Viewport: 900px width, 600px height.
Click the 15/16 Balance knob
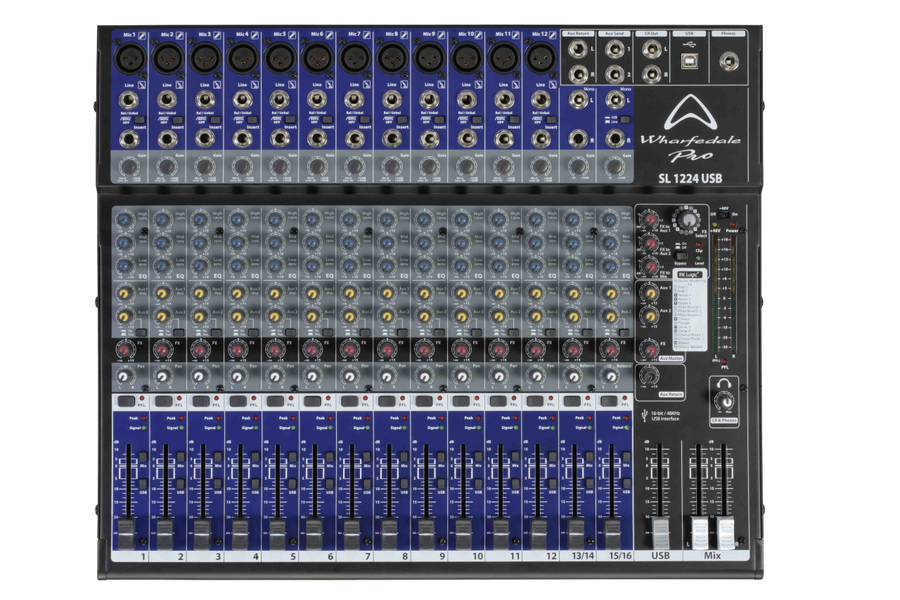pos(610,377)
